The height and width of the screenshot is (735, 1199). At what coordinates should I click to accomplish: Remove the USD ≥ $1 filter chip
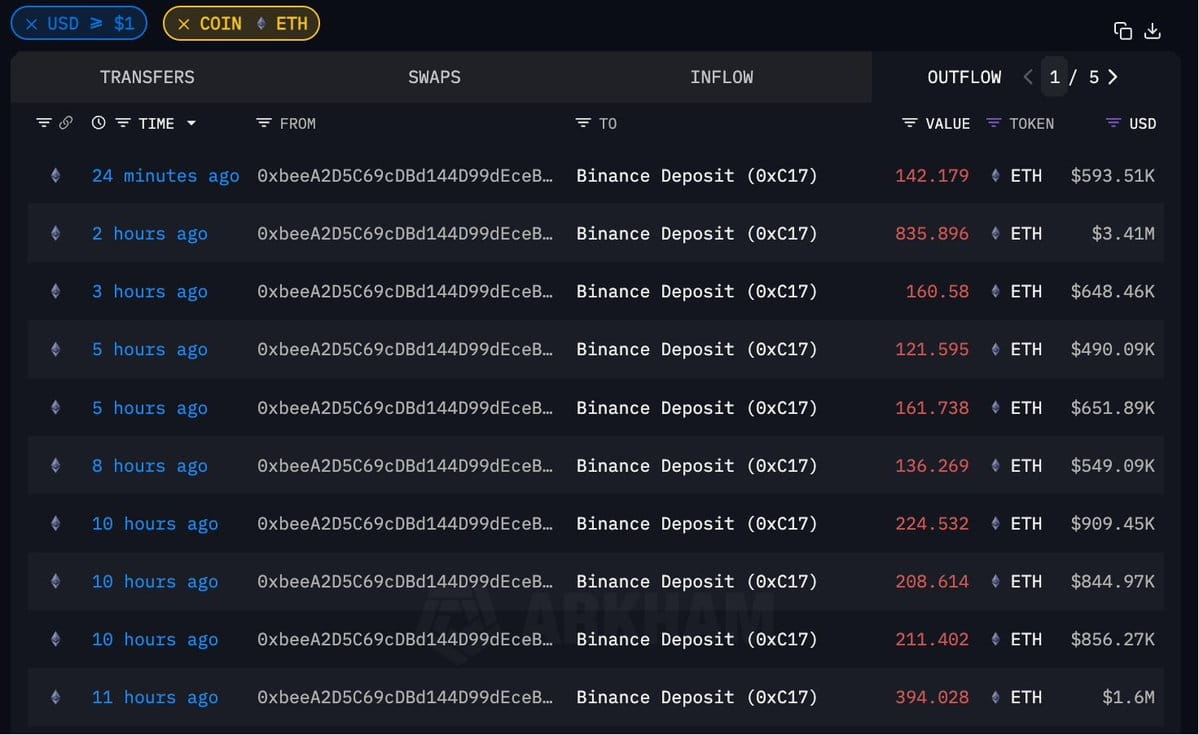click(31, 24)
